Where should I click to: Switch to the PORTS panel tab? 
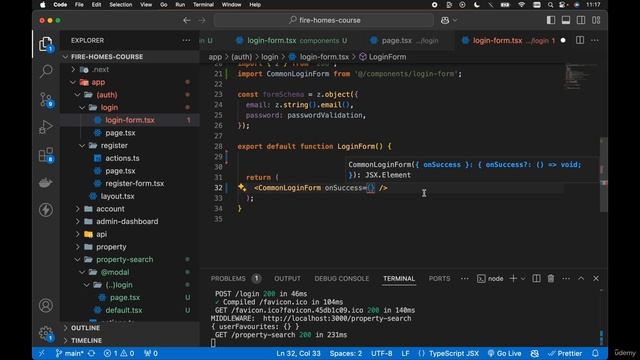point(439,278)
